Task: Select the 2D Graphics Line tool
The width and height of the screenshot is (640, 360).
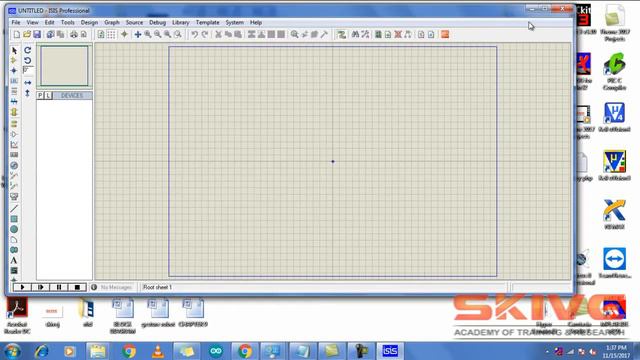Action: tap(14, 209)
